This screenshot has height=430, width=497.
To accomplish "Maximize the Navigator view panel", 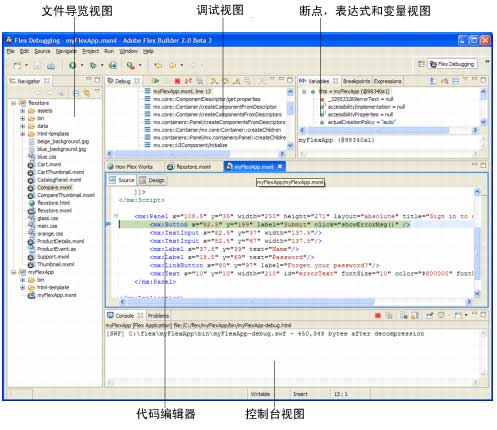I will [x=97, y=80].
